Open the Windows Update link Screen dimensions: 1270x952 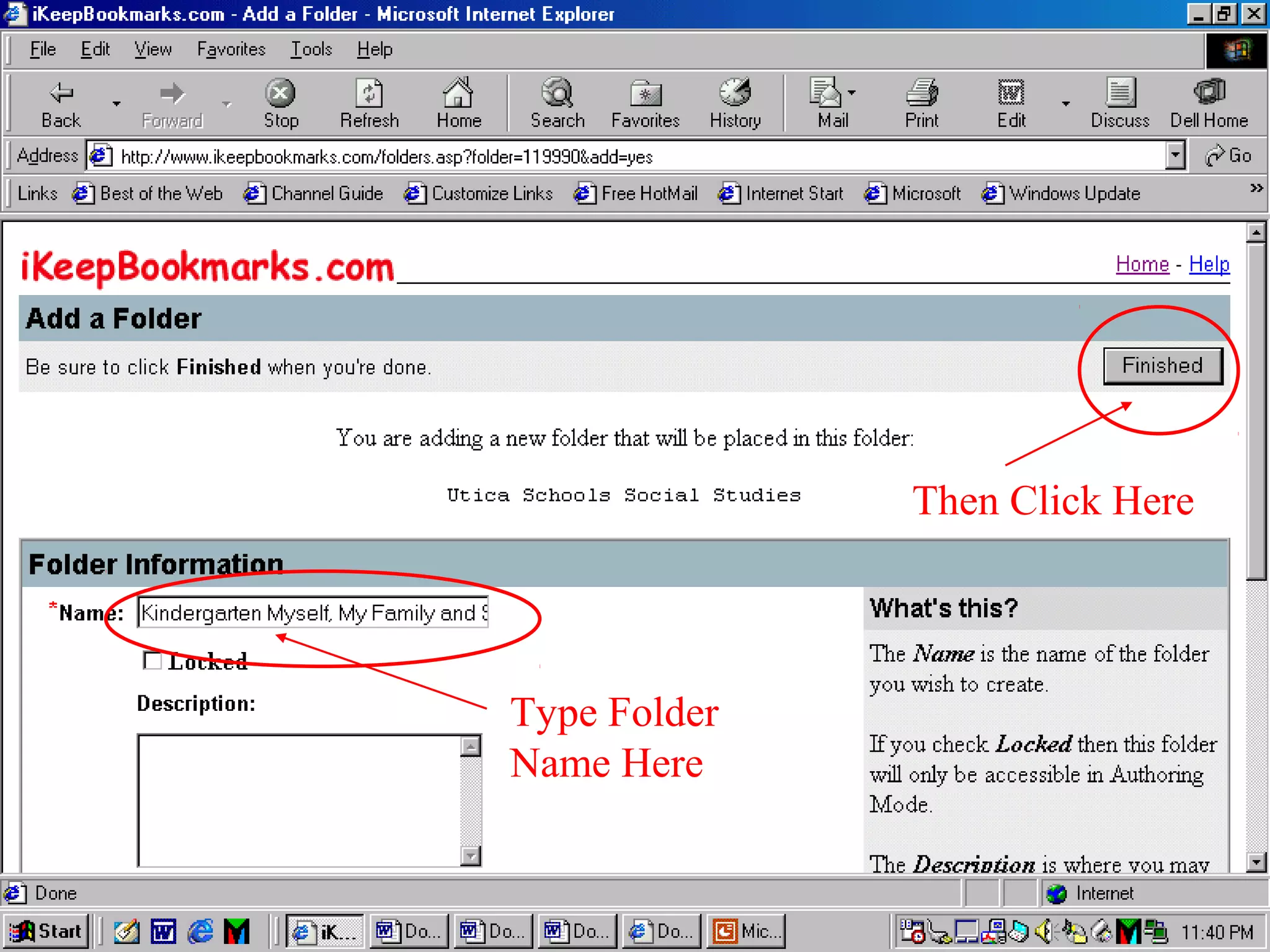[x=1061, y=193]
